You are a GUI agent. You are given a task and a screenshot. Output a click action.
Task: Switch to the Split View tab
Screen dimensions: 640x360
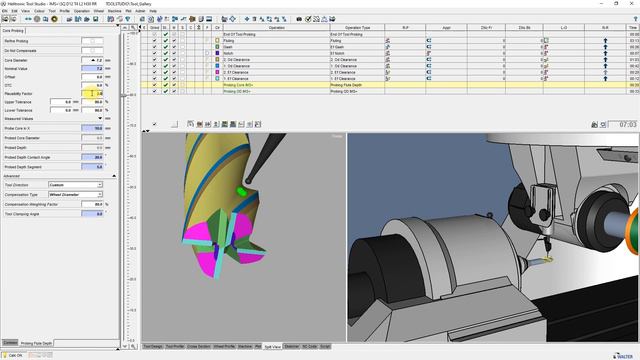(x=272, y=347)
